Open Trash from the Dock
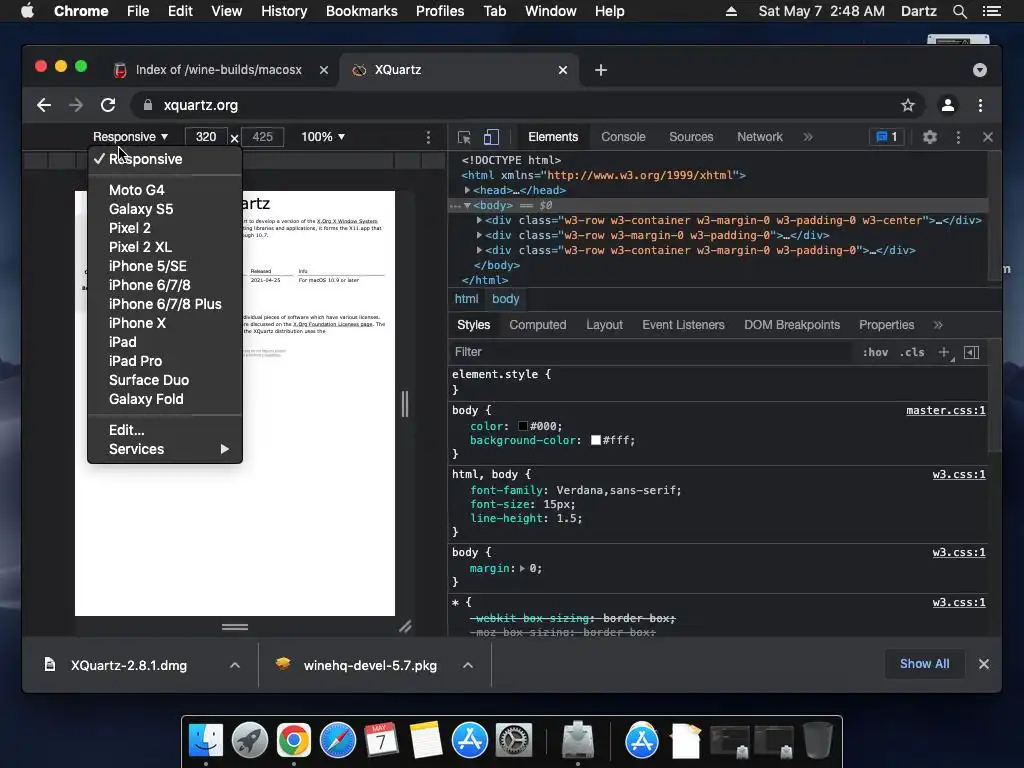 (818, 741)
